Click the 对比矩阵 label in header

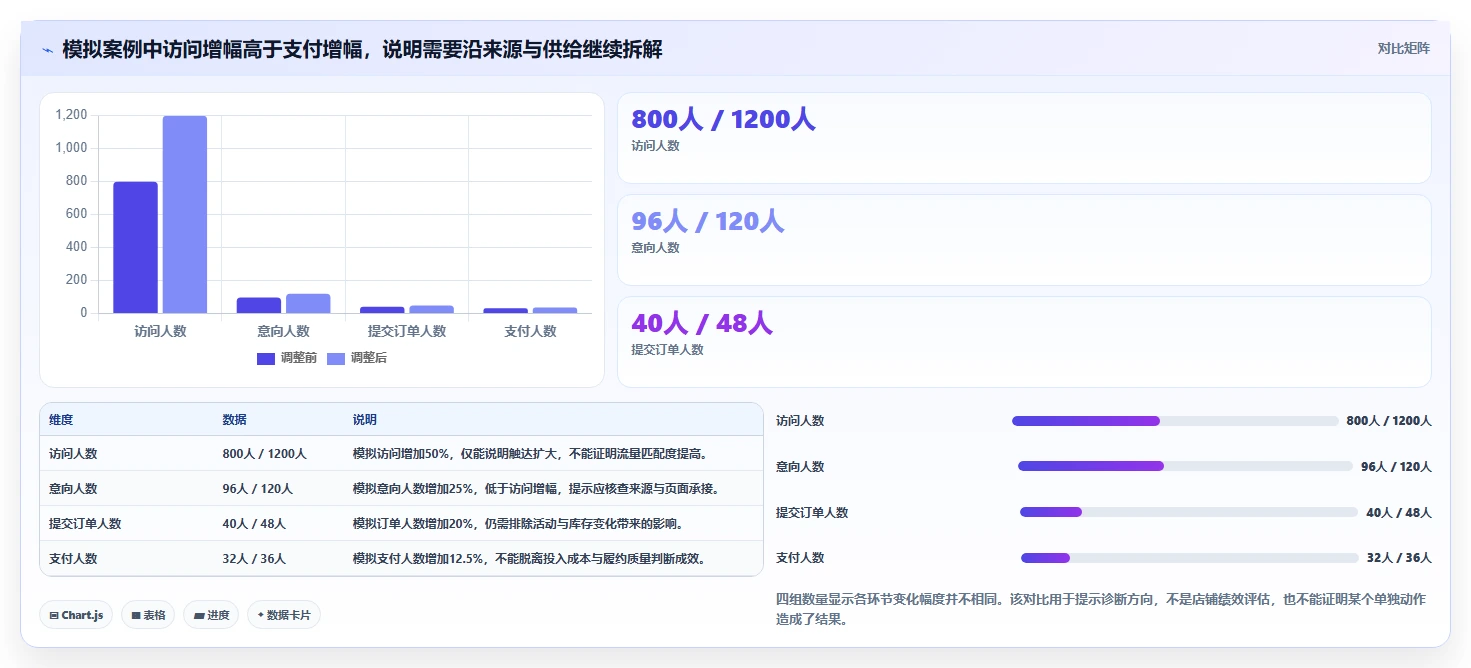(x=1403, y=48)
